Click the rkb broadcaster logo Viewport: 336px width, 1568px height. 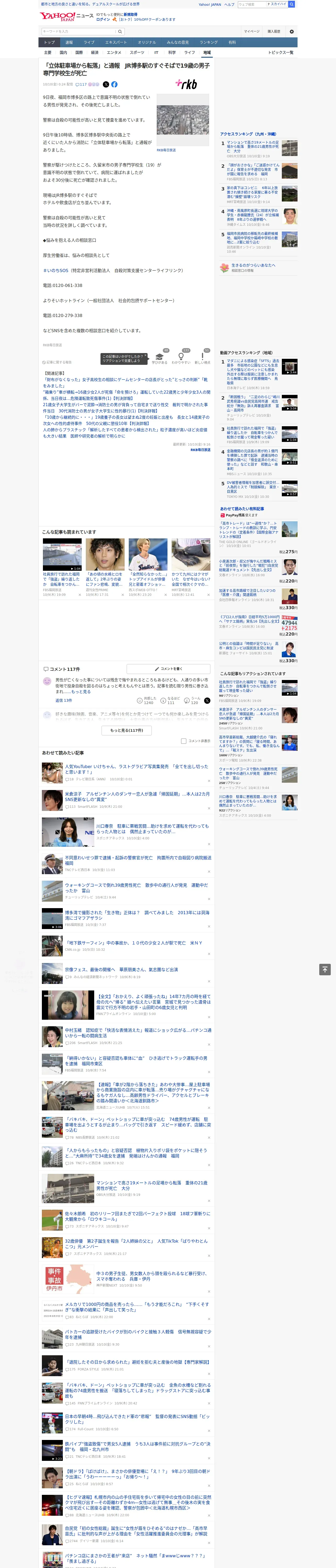pyautogui.click(x=187, y=84)
